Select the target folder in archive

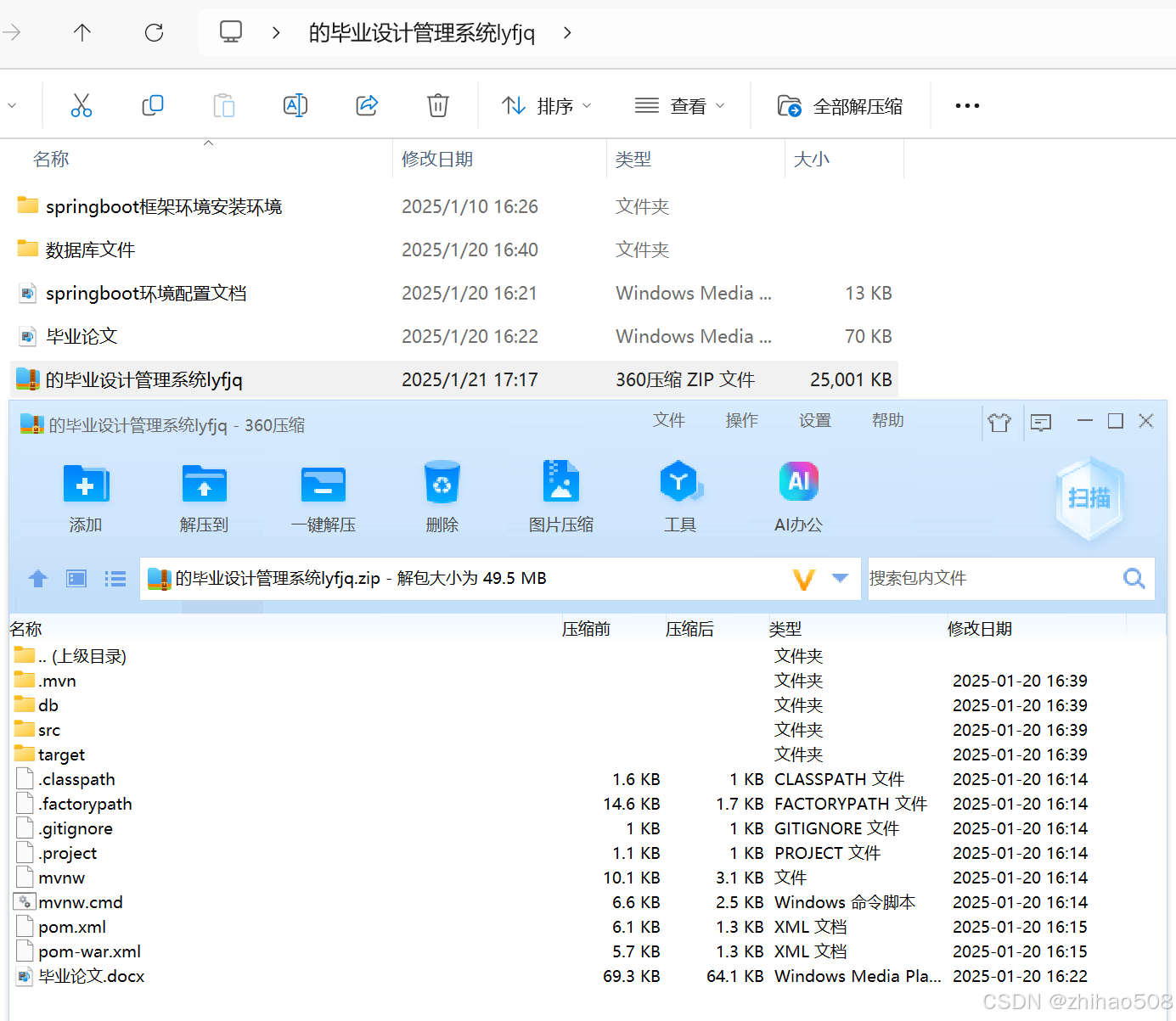(51, 755)
